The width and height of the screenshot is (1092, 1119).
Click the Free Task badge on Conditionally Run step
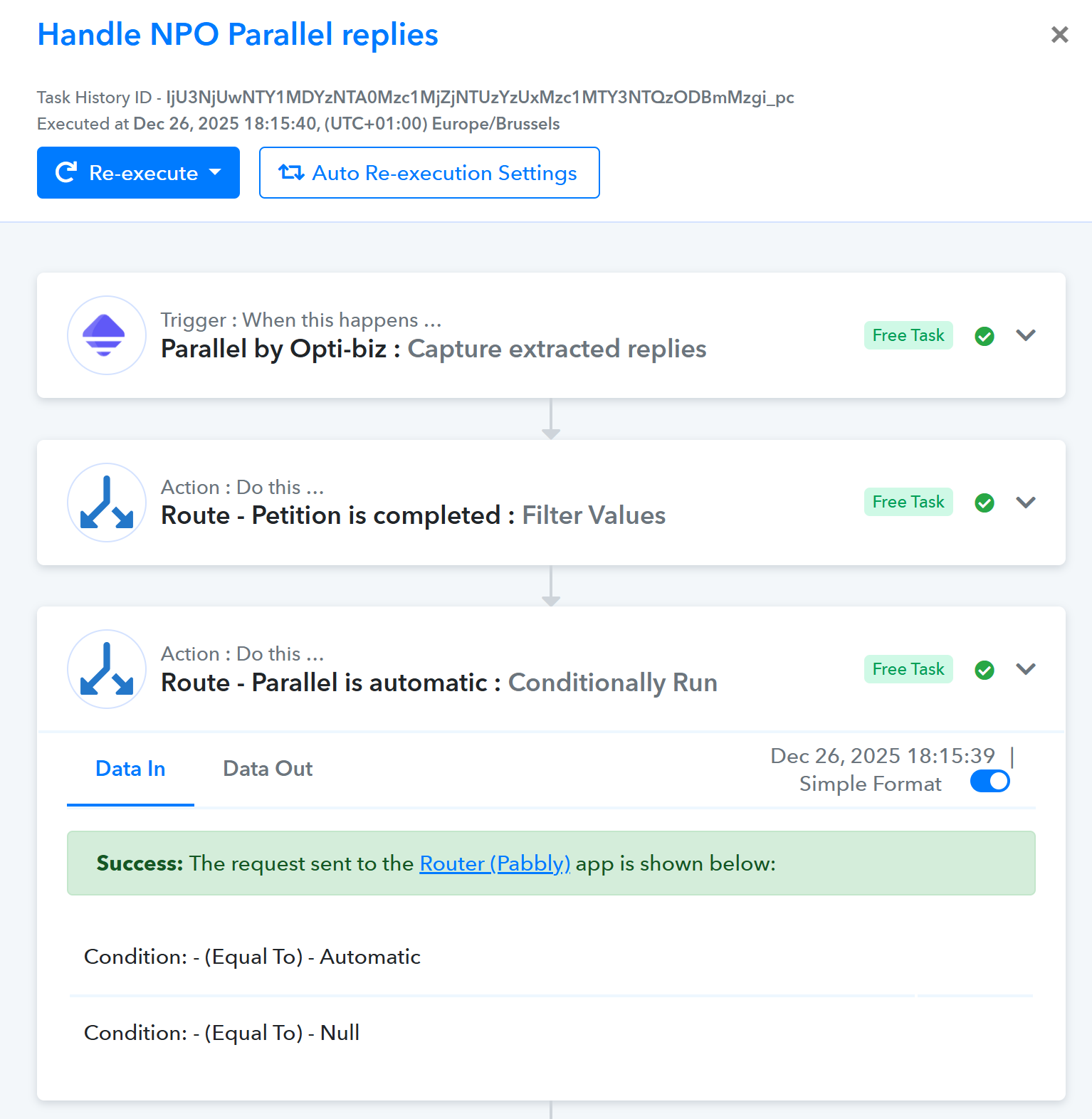908,669
